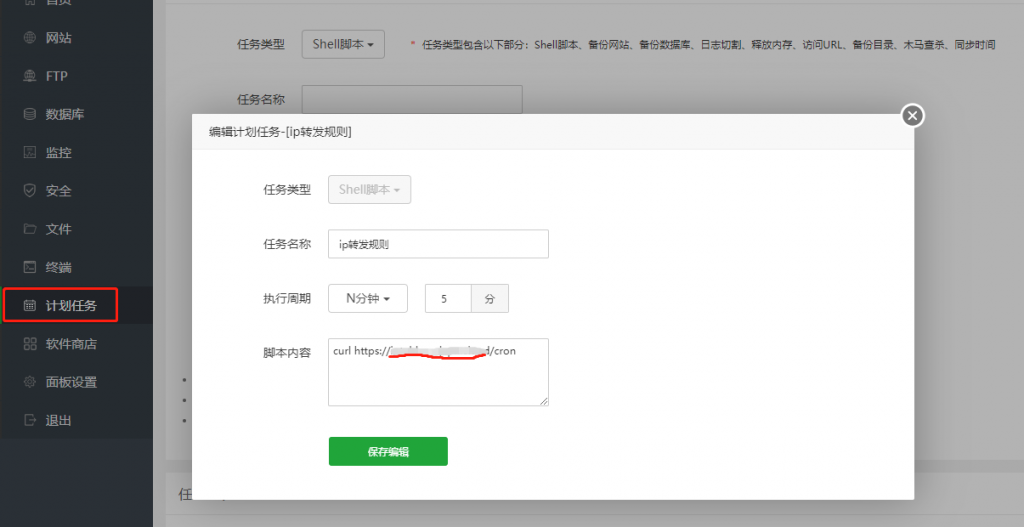This screenshot has width=1024, height=527.
Task: Click the gear icon beside 面板设置
Action: click(30, 382)
